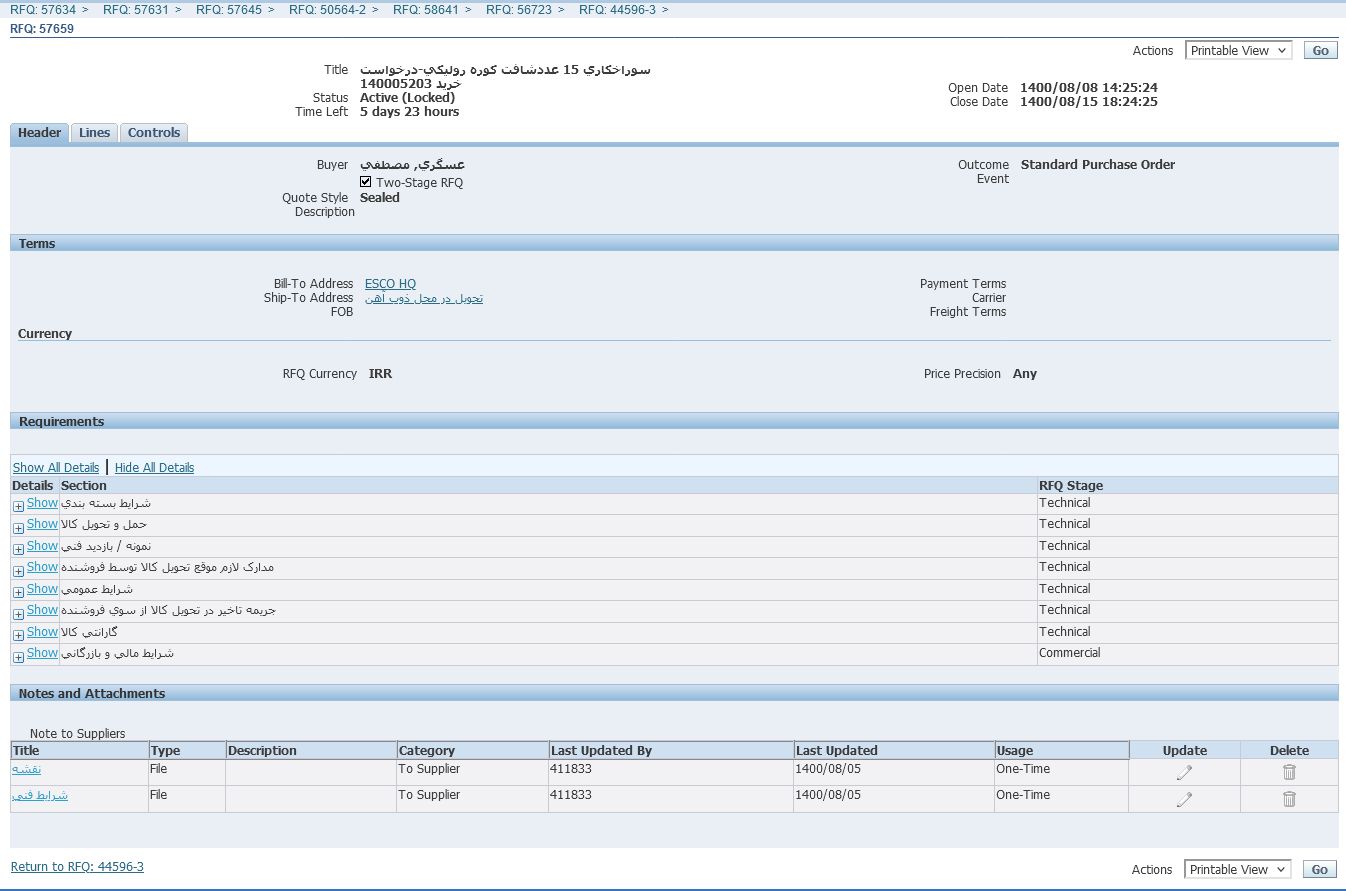The image size is (1346, 891).
Task: Expand plus icon for مدارک لازم موقع تحويل section
Action: point(18,570)
